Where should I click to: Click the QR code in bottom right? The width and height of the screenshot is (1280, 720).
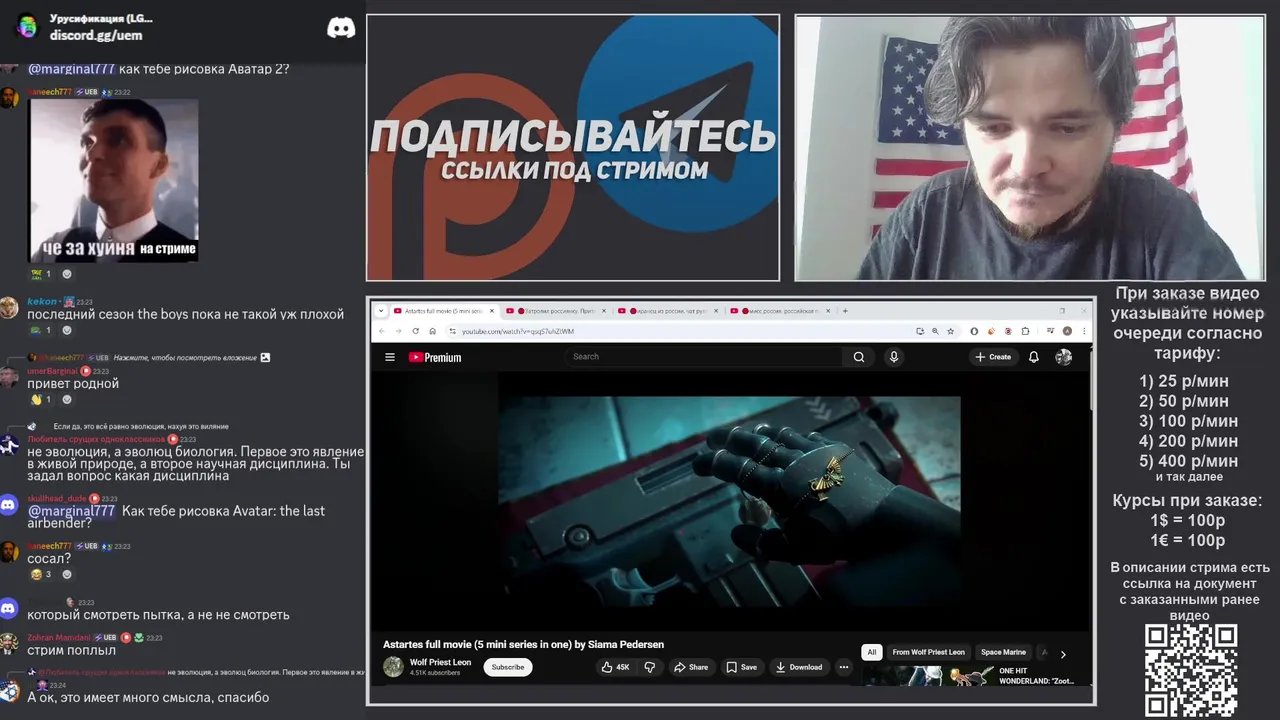click(1191, 670)
